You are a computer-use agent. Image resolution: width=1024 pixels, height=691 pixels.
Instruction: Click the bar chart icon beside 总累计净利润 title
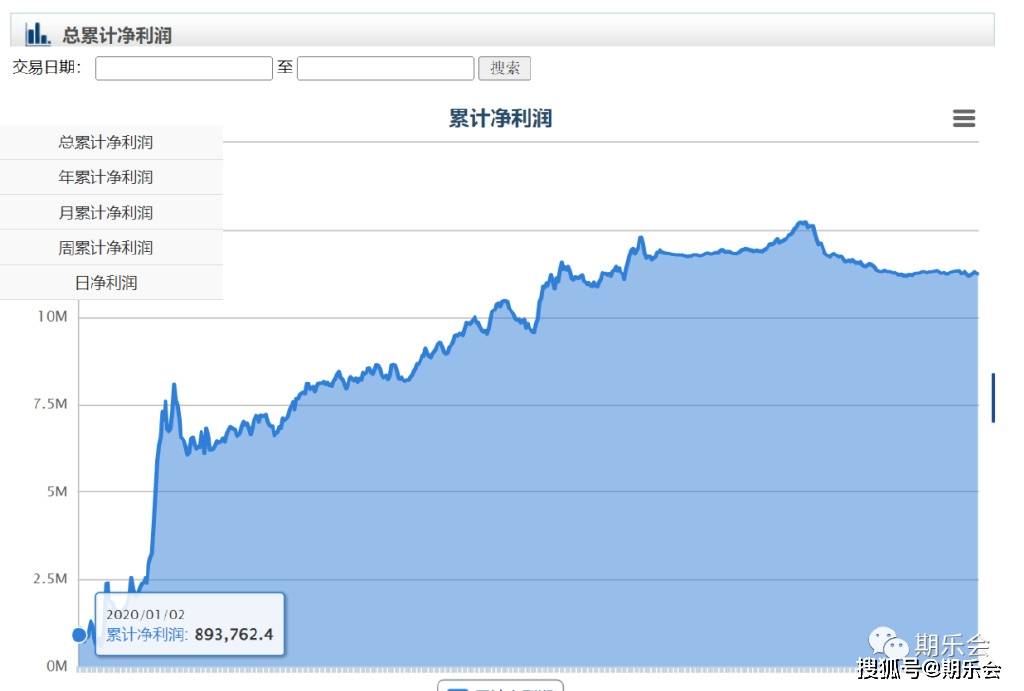[37, 34]
